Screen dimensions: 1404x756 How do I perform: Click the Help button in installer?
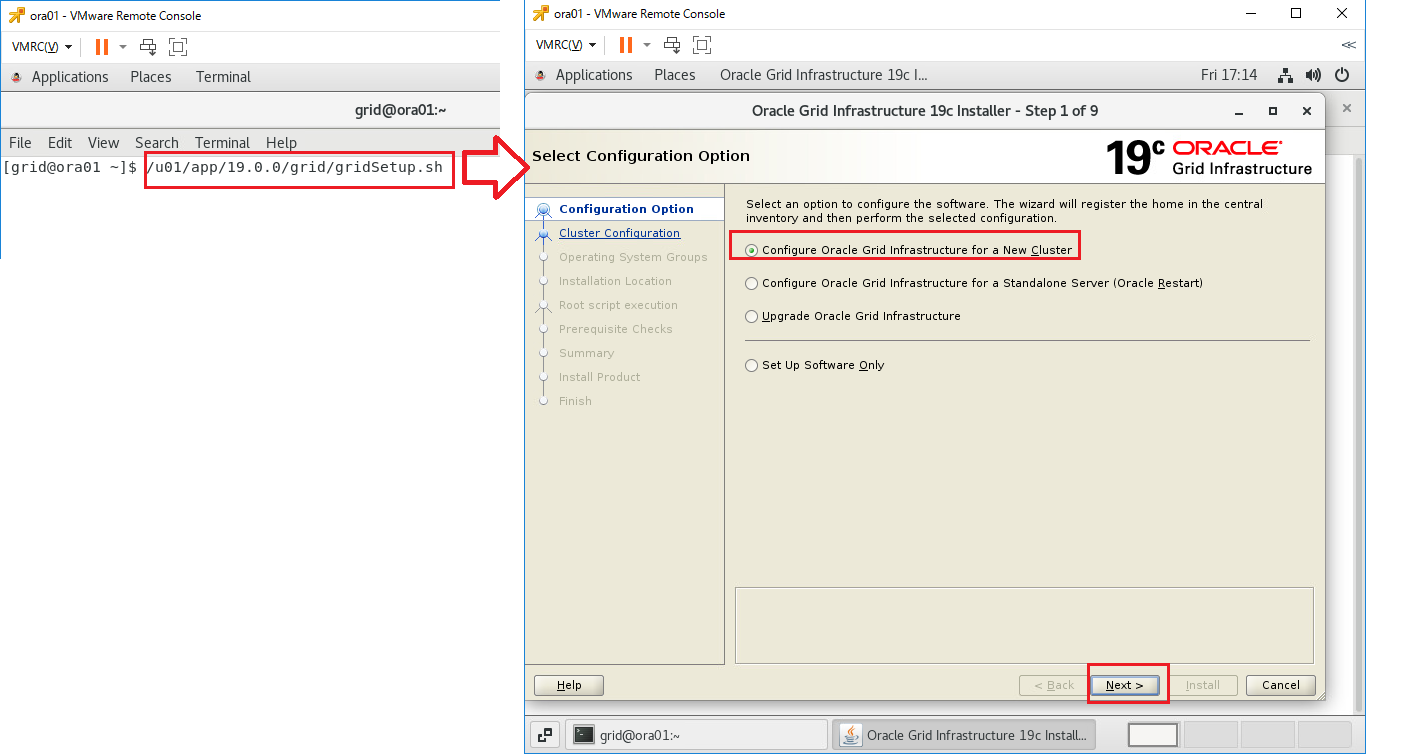tap(569, 685)
